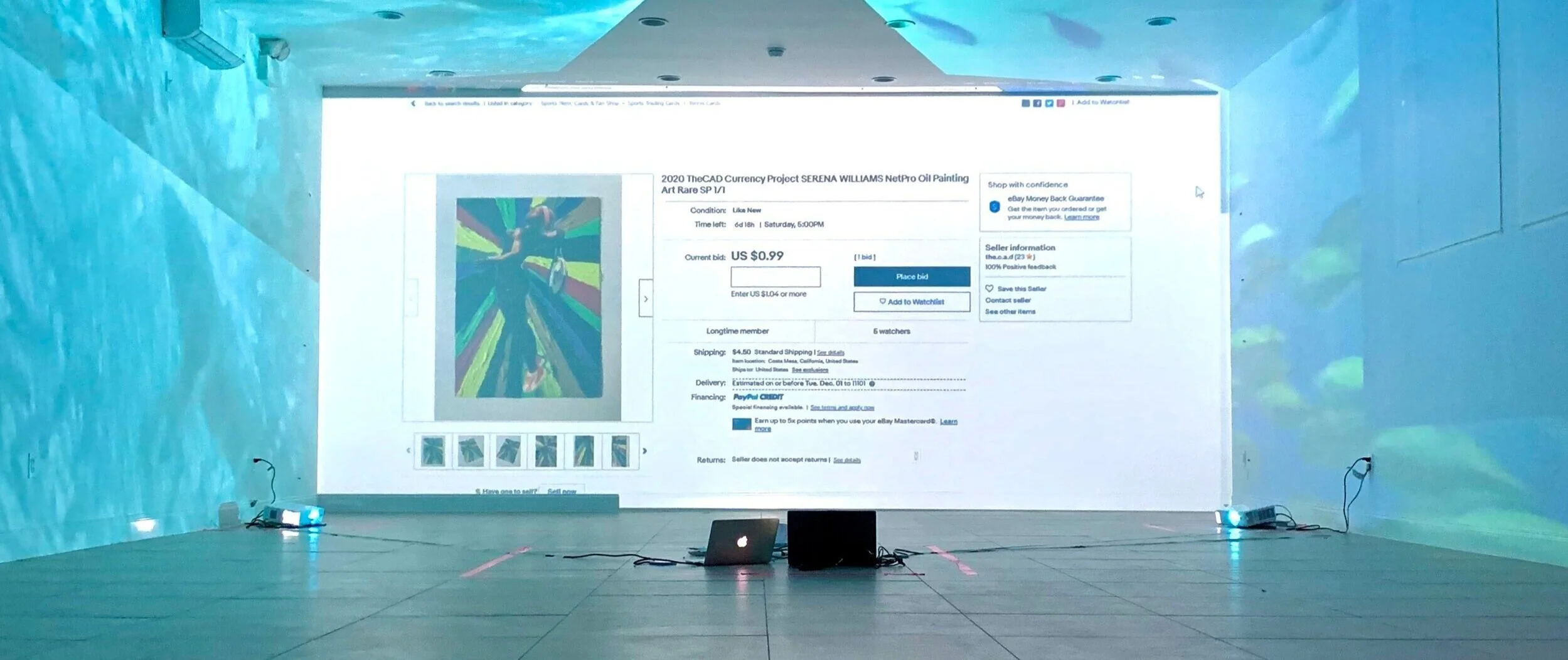The width and height of the screenshot is (1568, 660).
Task: Click the Saturday, 5:00PM end time
Action: [x=794, y=225]
